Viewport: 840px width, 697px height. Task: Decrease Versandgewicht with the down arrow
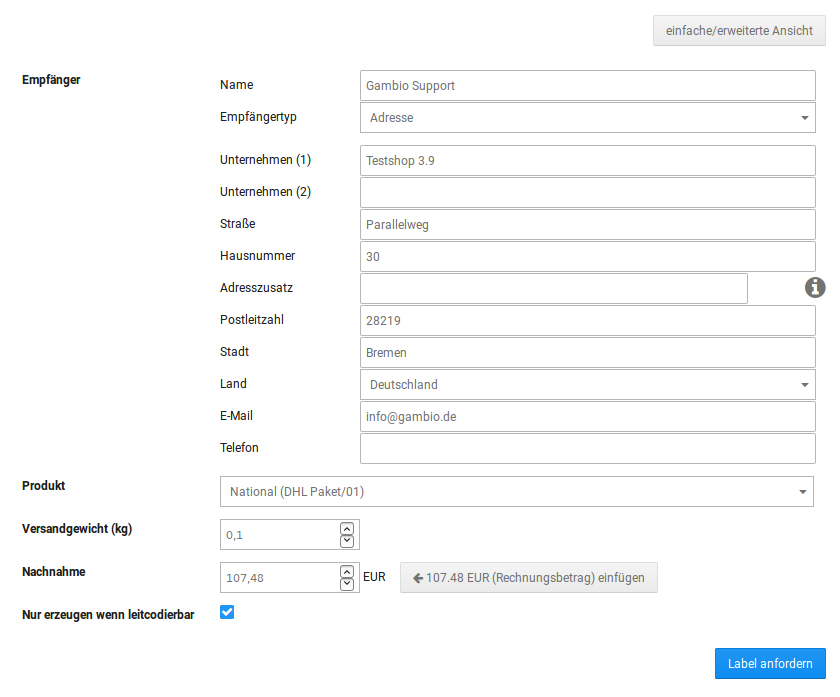347,541
